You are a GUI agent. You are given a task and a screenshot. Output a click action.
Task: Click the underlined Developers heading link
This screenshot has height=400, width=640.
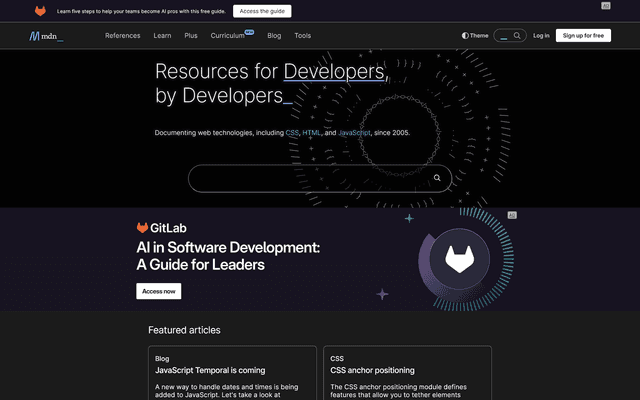pyautogui.click(x=334, y=71)
